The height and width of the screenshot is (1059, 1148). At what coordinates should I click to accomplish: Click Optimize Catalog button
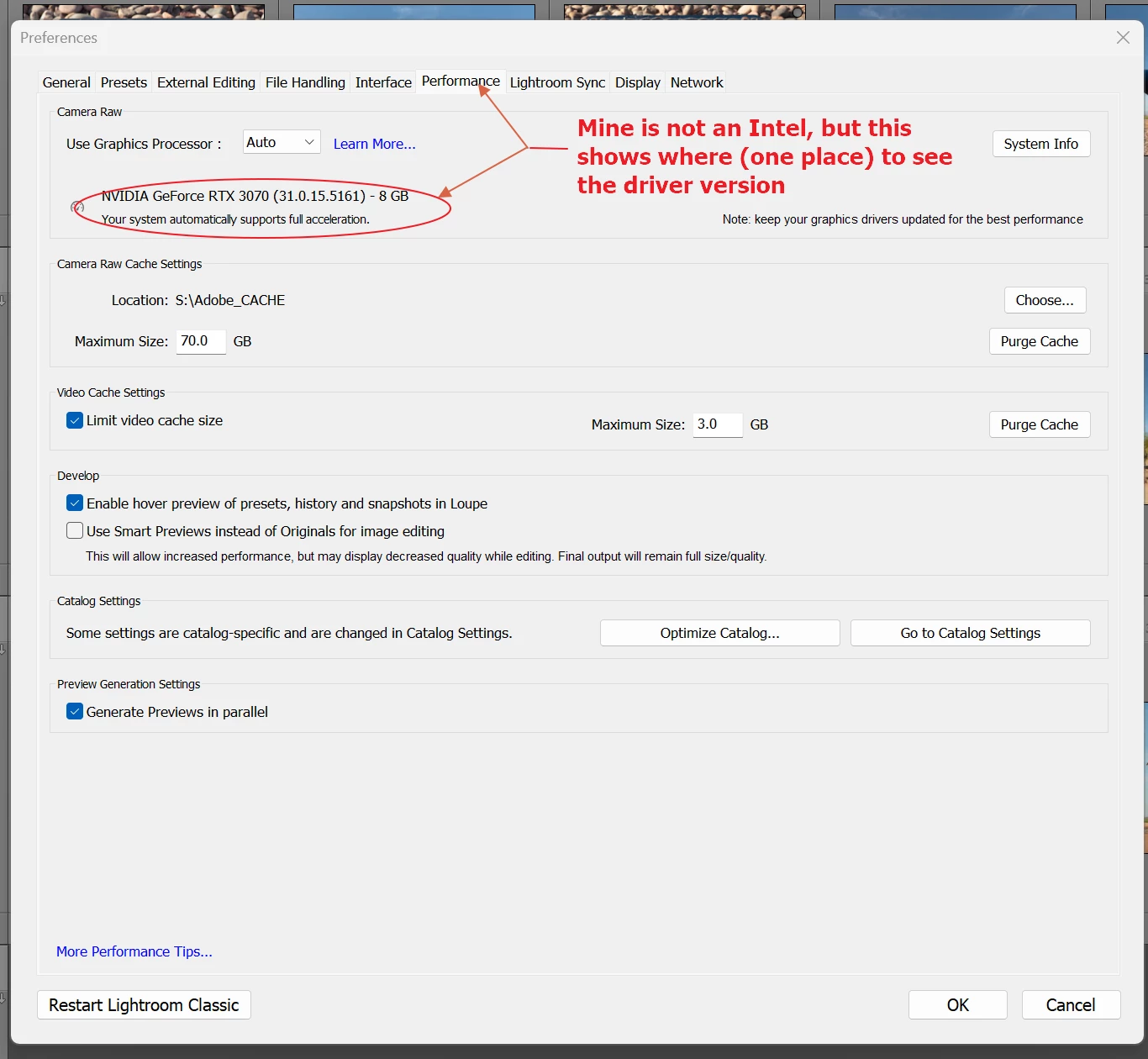[x=719, y=633]
